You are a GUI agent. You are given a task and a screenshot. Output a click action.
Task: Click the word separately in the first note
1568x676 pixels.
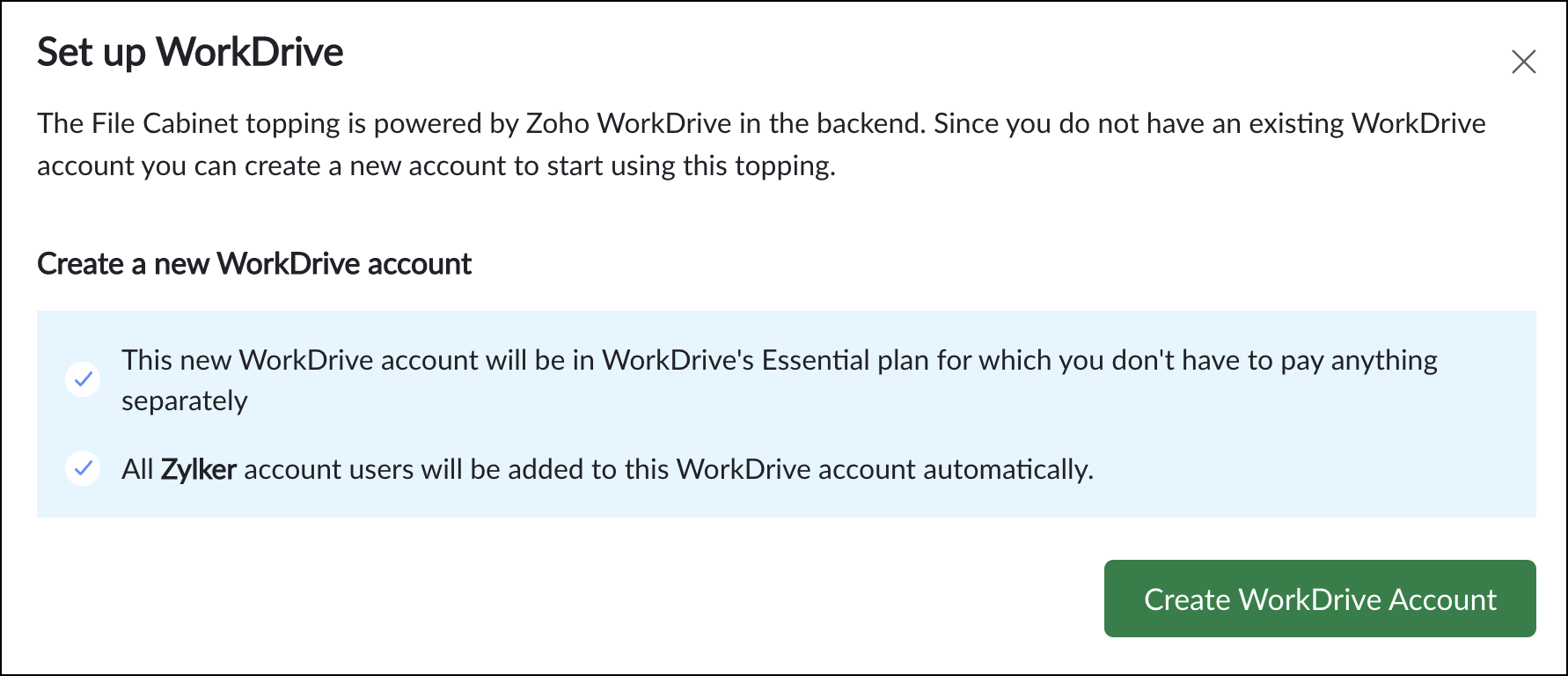click(185, 401)
